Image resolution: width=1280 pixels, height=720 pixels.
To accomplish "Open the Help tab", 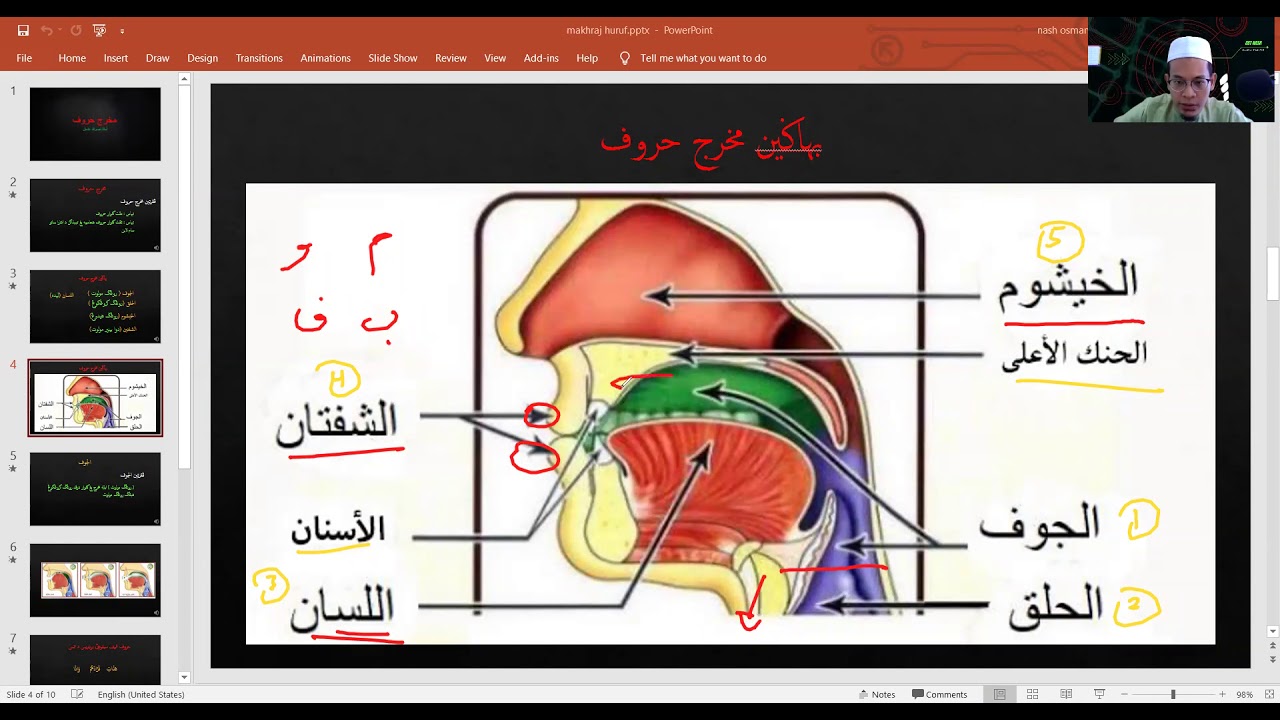I will coord(587,58).
